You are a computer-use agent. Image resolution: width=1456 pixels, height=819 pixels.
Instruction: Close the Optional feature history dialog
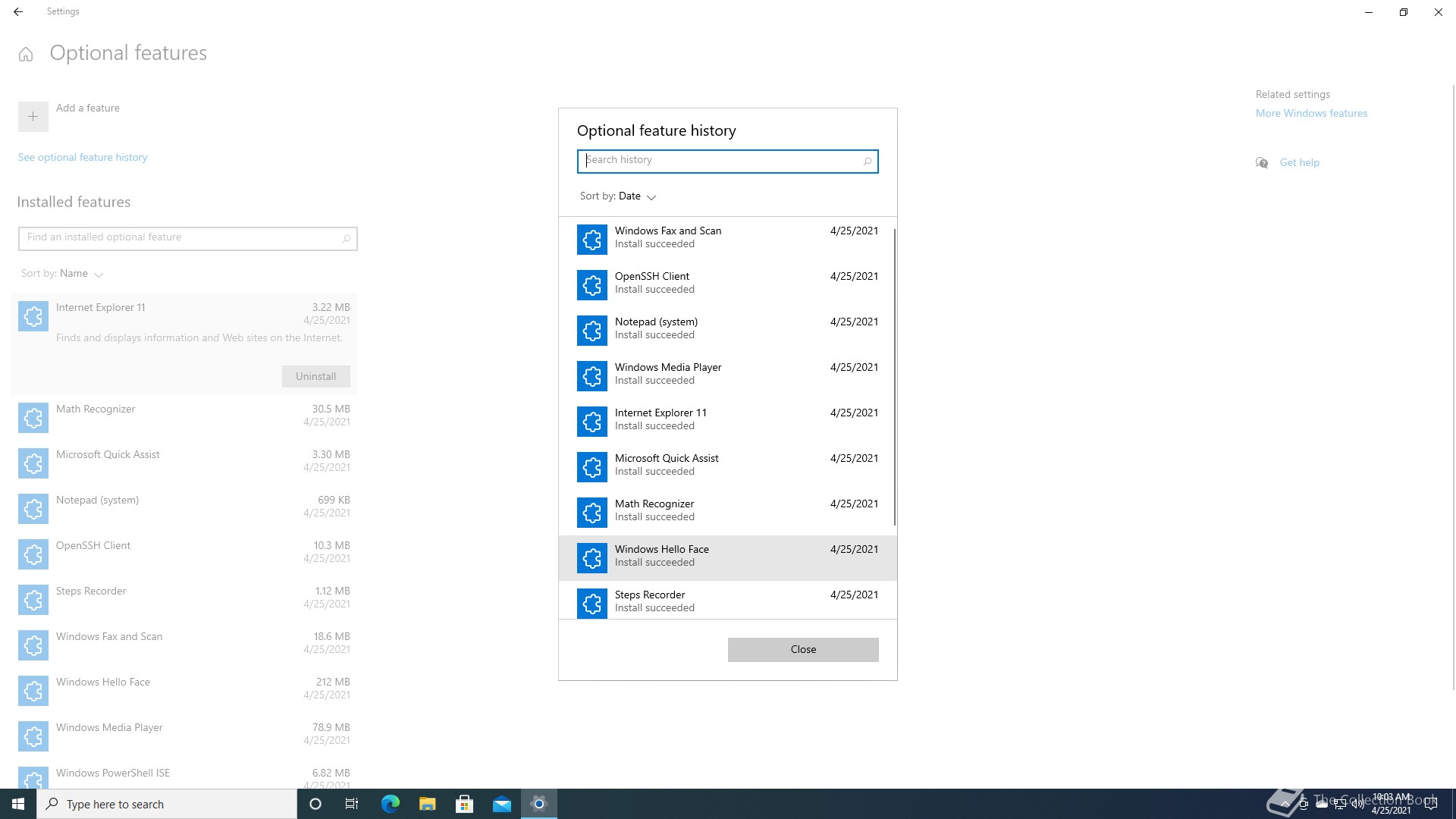[803, 650]
